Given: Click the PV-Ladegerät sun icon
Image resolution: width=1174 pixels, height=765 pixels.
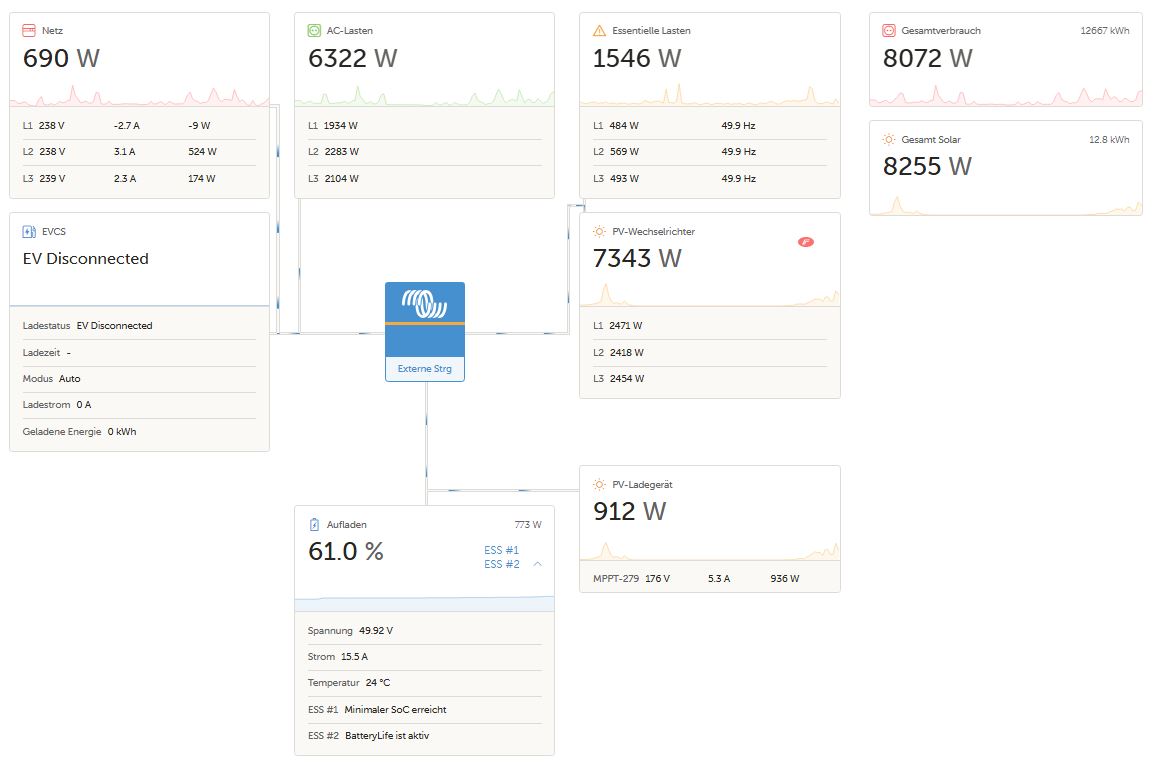Looking at the screenshot, I should [x=599, y=485].
